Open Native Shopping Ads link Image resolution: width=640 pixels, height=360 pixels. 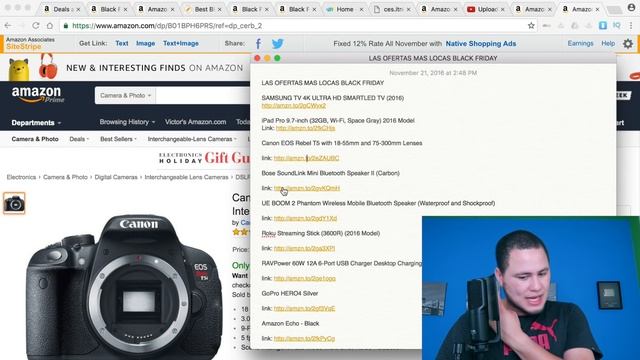[x=481, y=44]
